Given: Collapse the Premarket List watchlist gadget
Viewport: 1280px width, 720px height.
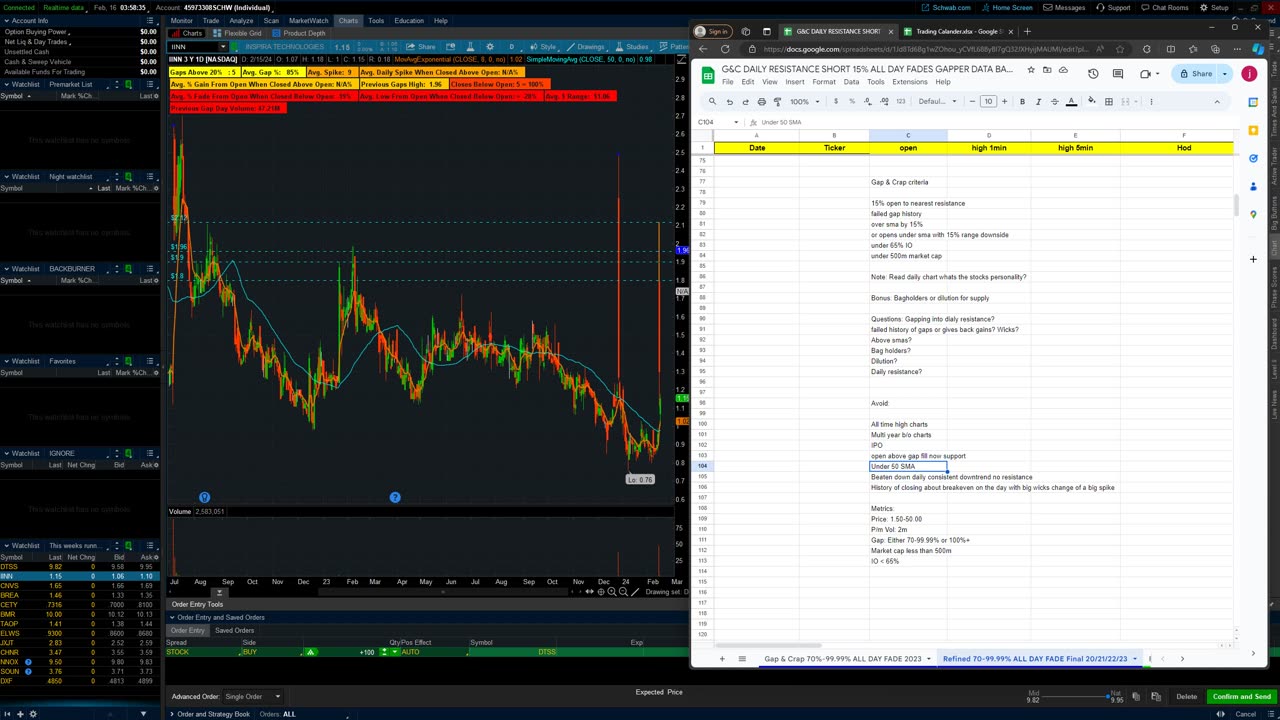Looking at the screenshot, I should pos(6,84).
